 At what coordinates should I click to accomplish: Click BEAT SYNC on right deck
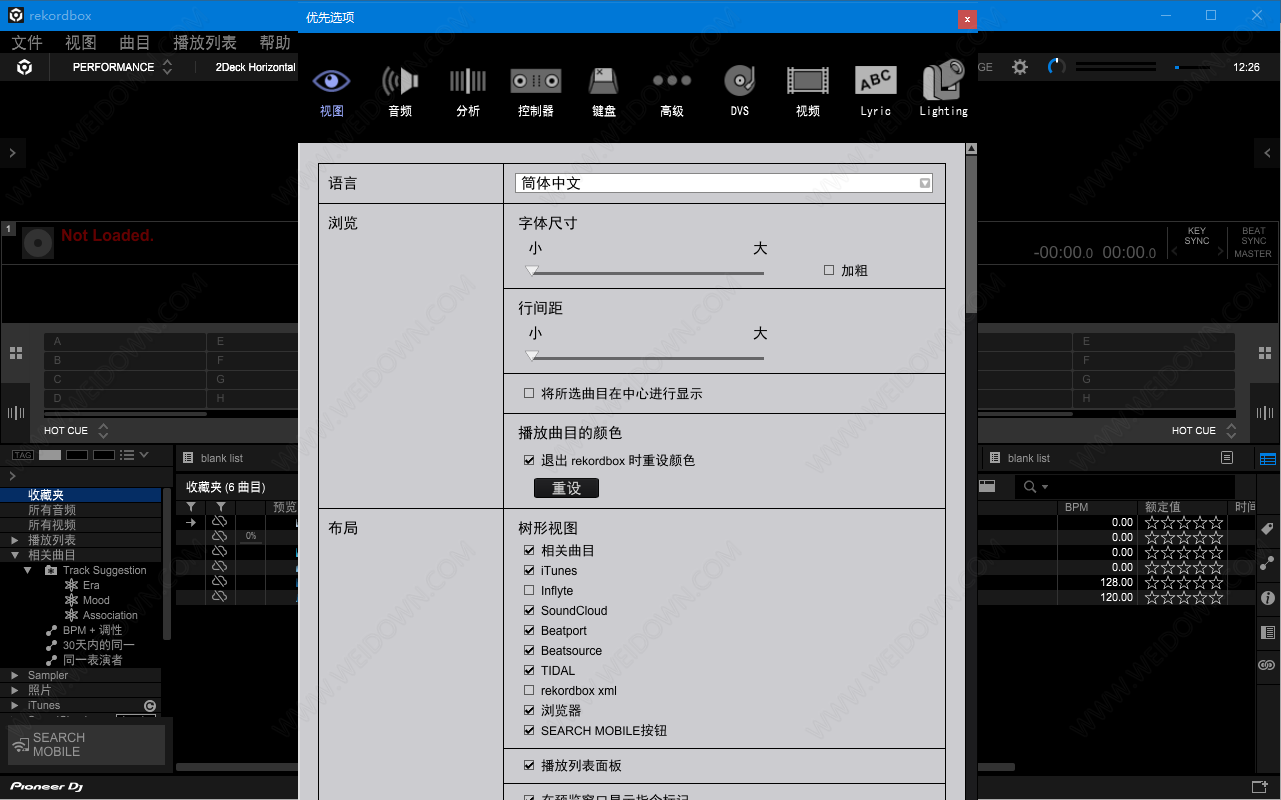[1254, 236]
